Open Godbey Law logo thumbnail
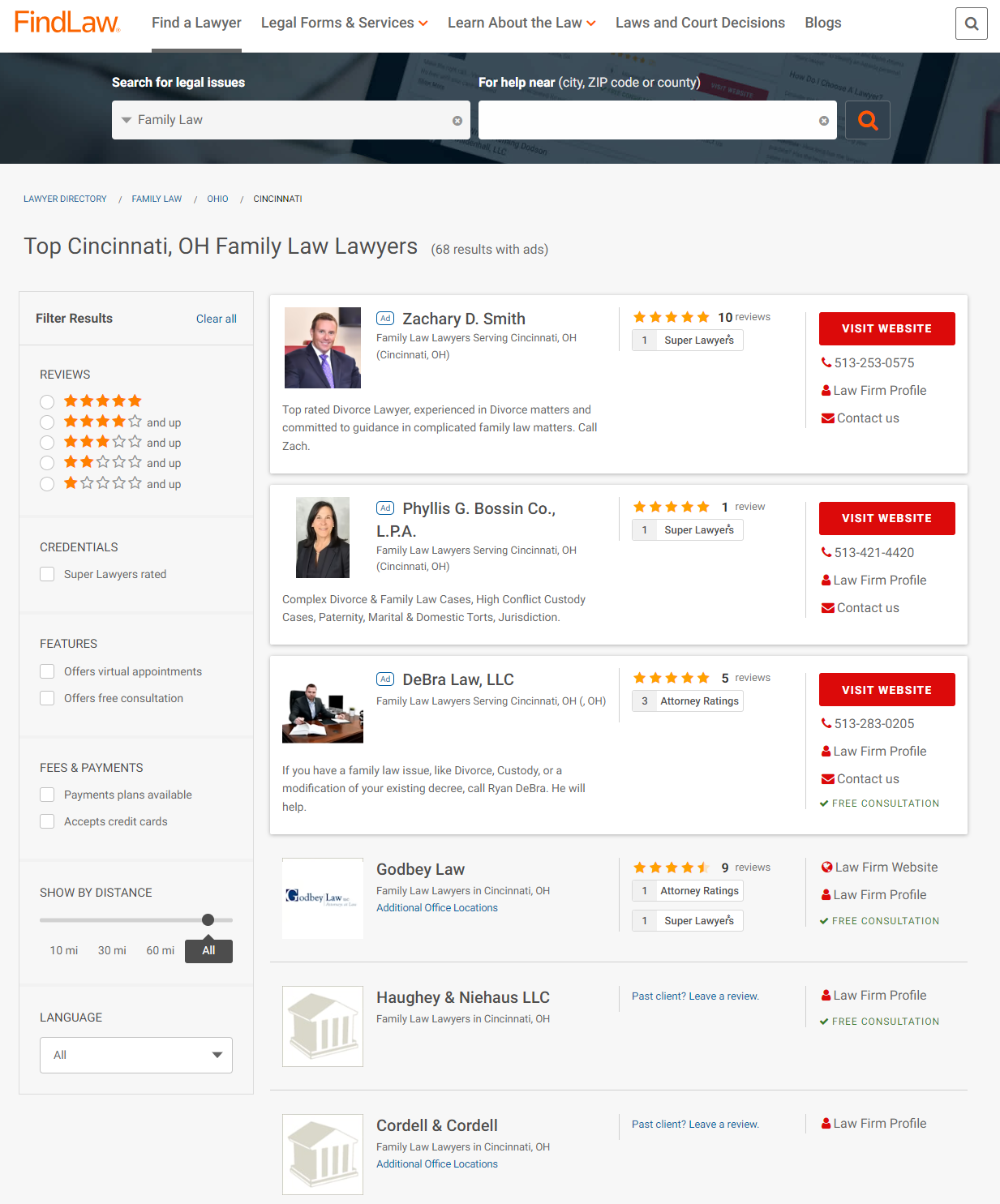The height and width of the screenshot is (1204, 1000). point(323,898)
